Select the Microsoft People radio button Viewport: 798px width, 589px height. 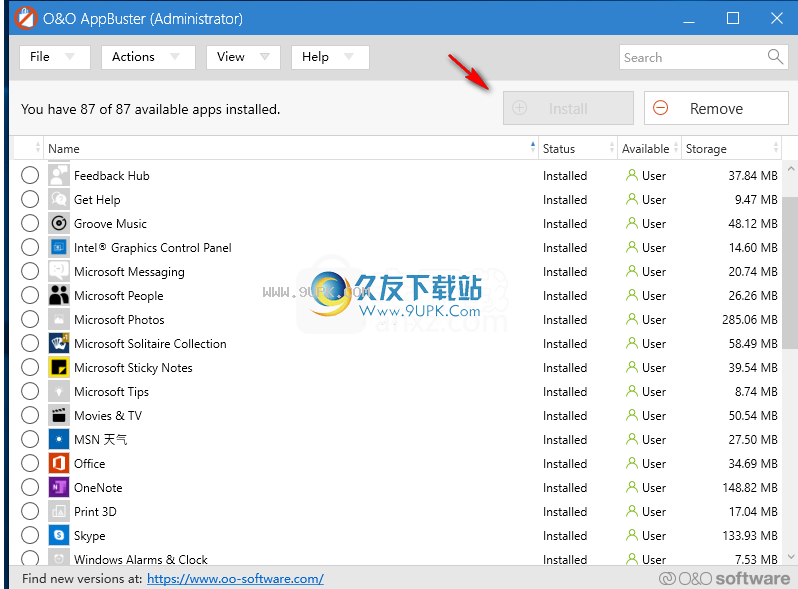pos(30,295)
